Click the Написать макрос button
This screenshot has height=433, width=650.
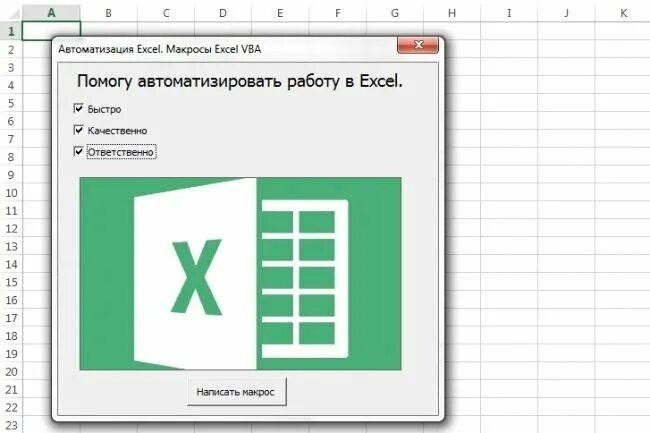click(x=237, y=392)
